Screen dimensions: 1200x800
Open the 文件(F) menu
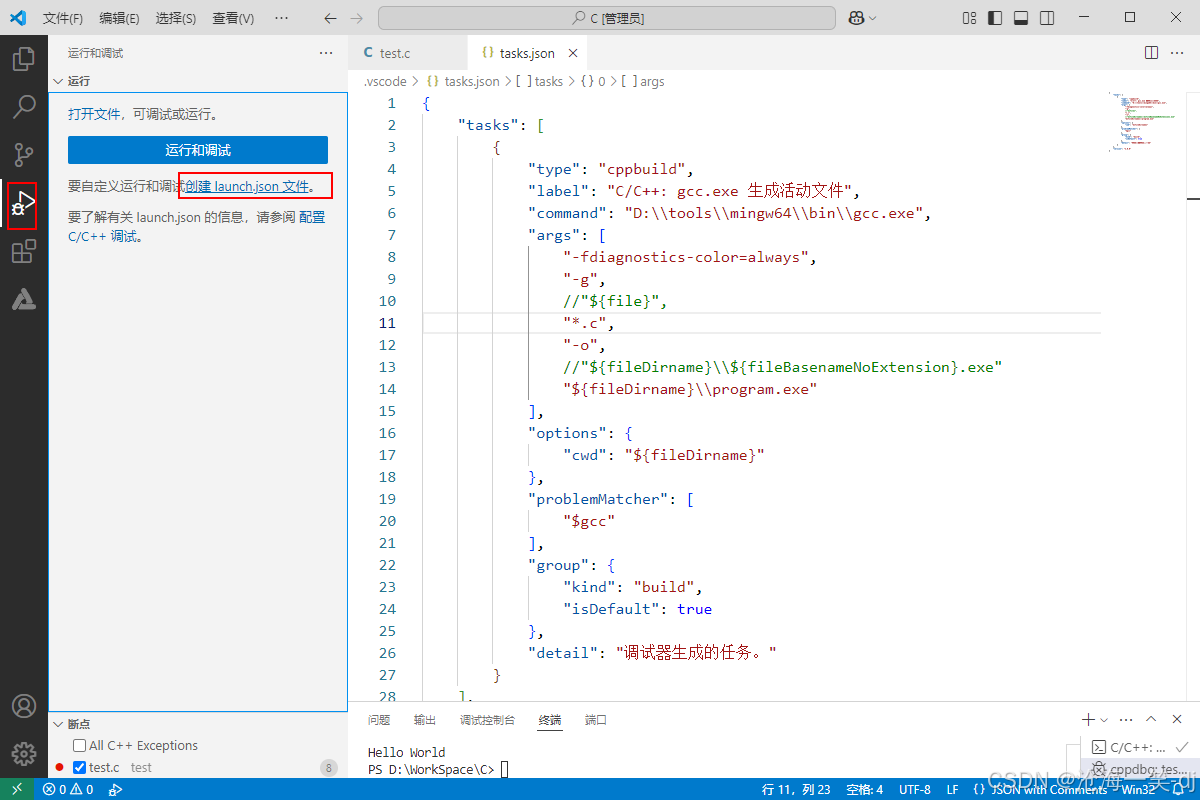(x=62, y=18)
